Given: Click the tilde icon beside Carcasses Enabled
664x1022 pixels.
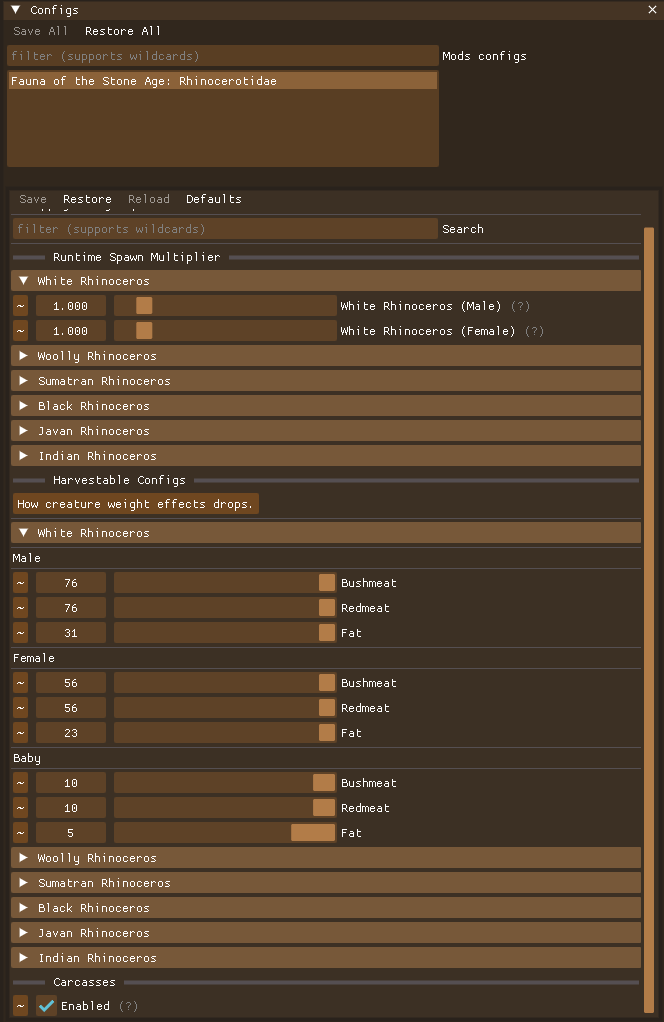Looking at the screenshot, I should [x=20, y=1006].
